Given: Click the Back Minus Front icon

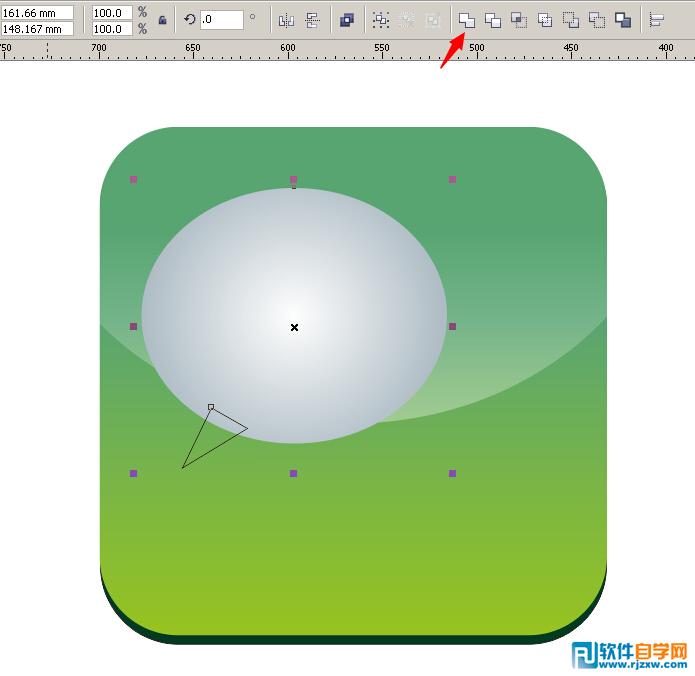Looking at the screenshot, I should pyautogui.click(x=597, y=20).
